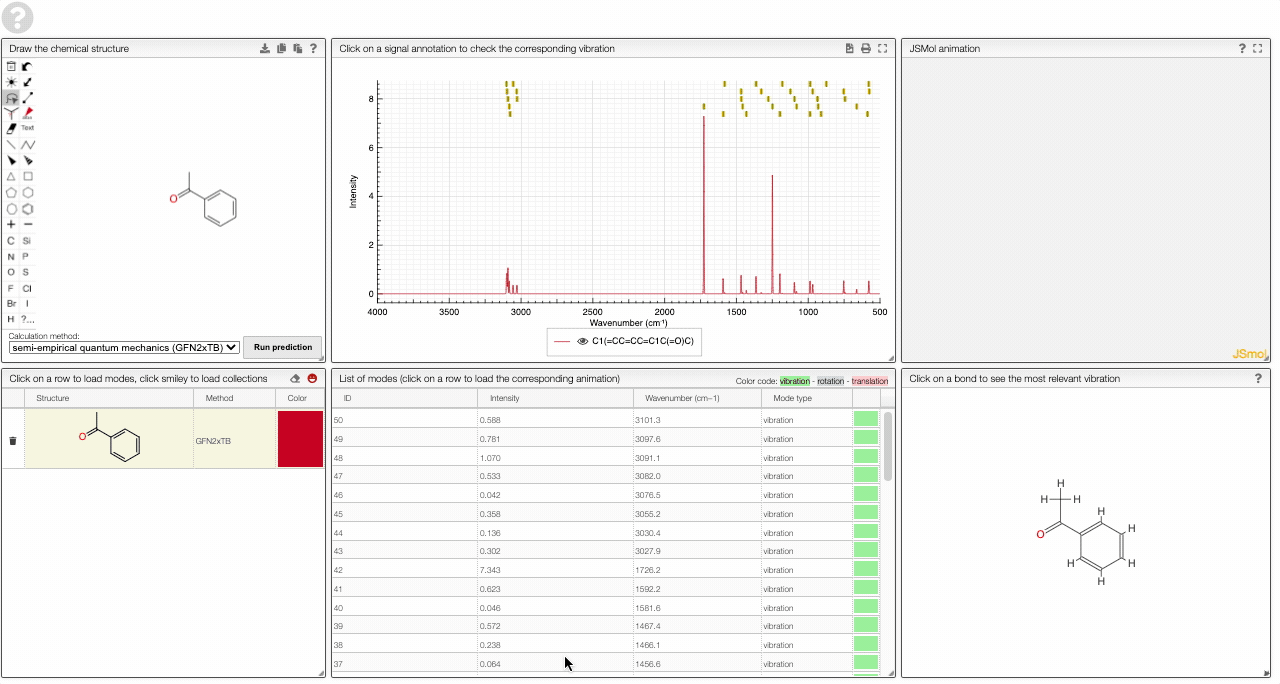Image resolution: width=1280 pixels, height=684 pixels.
Task: Select mode row with intensity 1.070
Action: click(x=605, y=457)
